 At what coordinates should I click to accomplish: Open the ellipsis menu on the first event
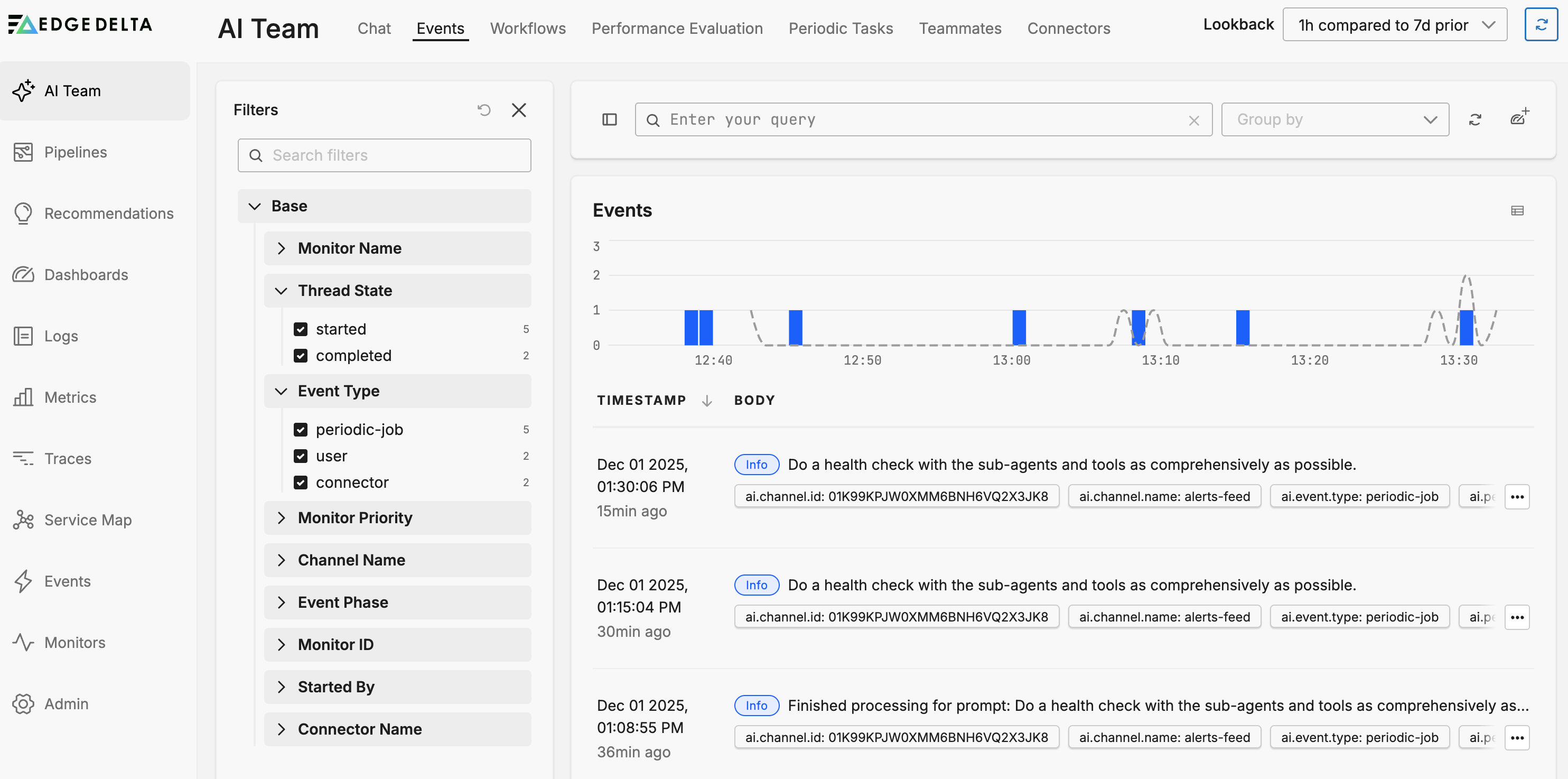coord(1517,496)
